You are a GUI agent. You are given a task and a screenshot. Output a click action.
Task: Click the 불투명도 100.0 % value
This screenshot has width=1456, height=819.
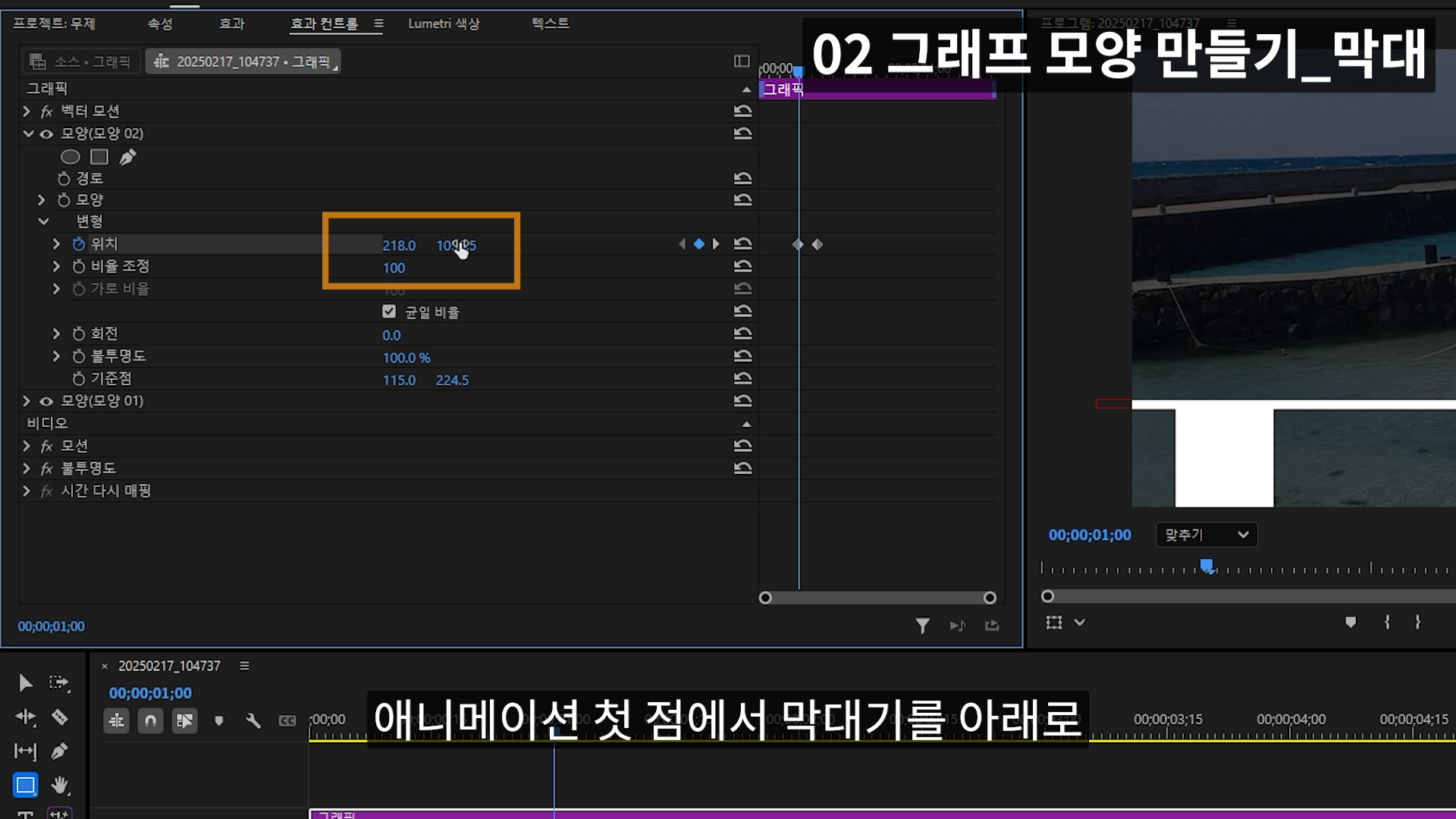pyautogui.click(x=406, y=358)
